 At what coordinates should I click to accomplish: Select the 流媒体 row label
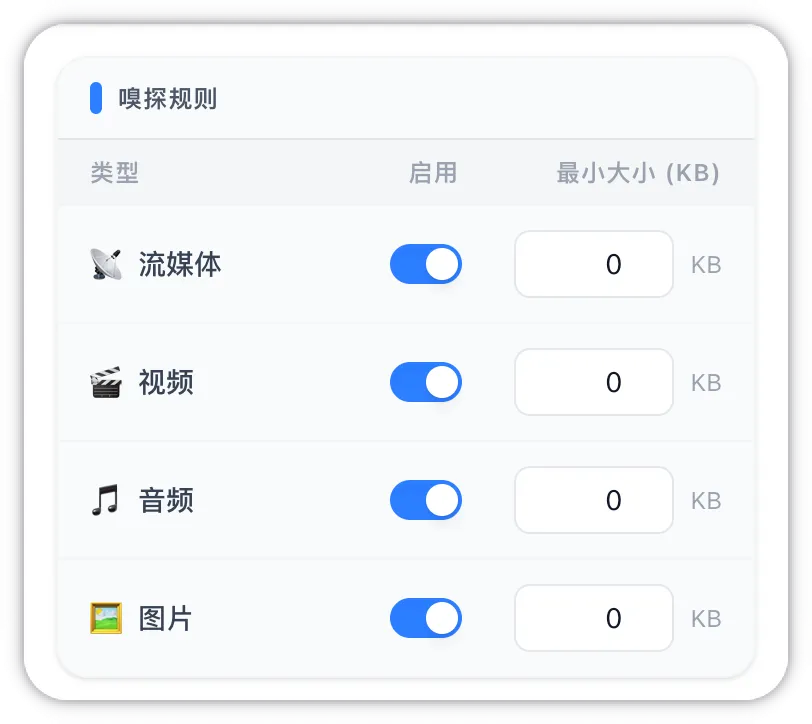tap(180, 264)
